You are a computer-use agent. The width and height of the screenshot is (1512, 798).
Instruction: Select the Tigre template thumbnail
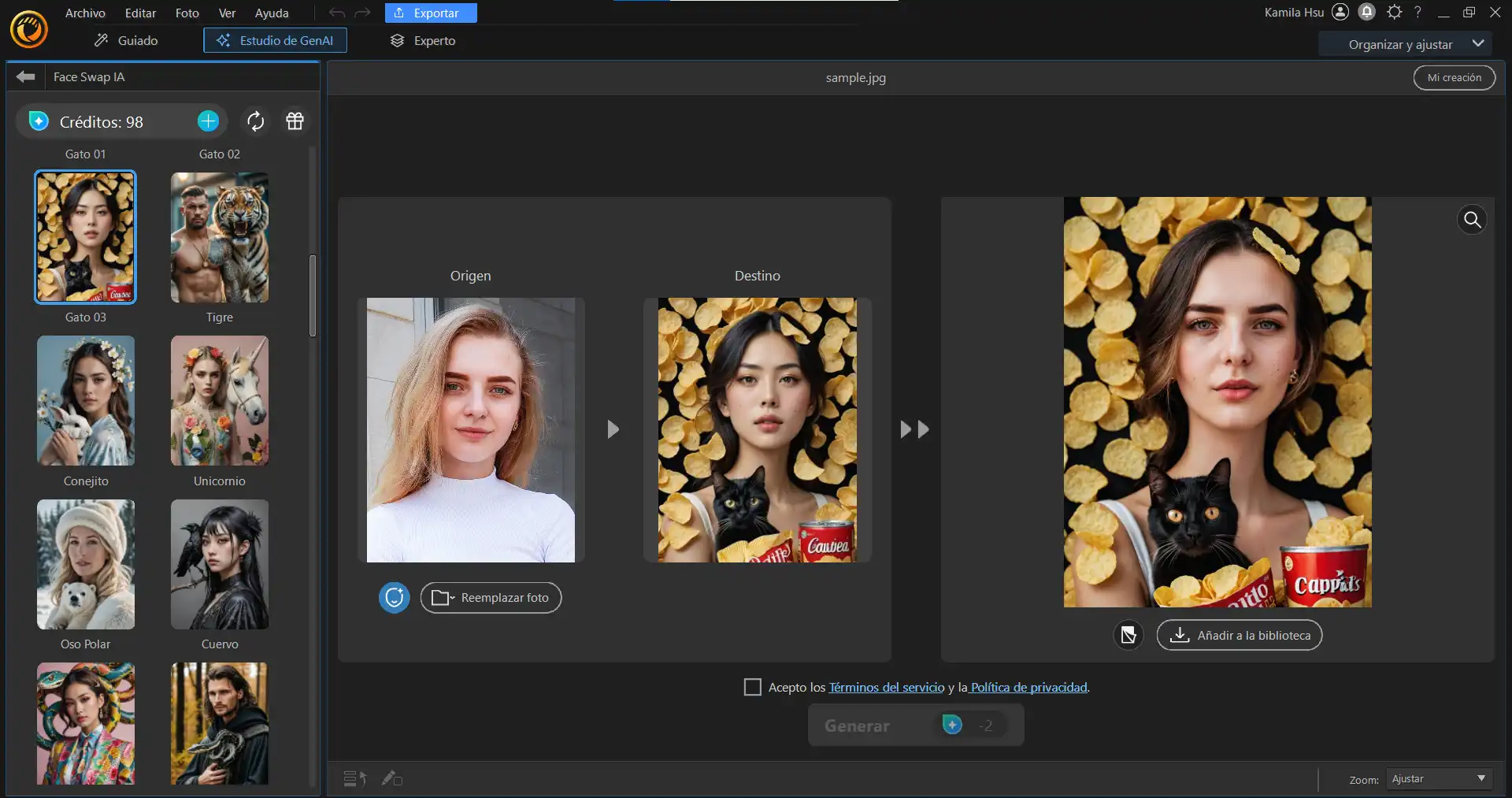[220, 237]
